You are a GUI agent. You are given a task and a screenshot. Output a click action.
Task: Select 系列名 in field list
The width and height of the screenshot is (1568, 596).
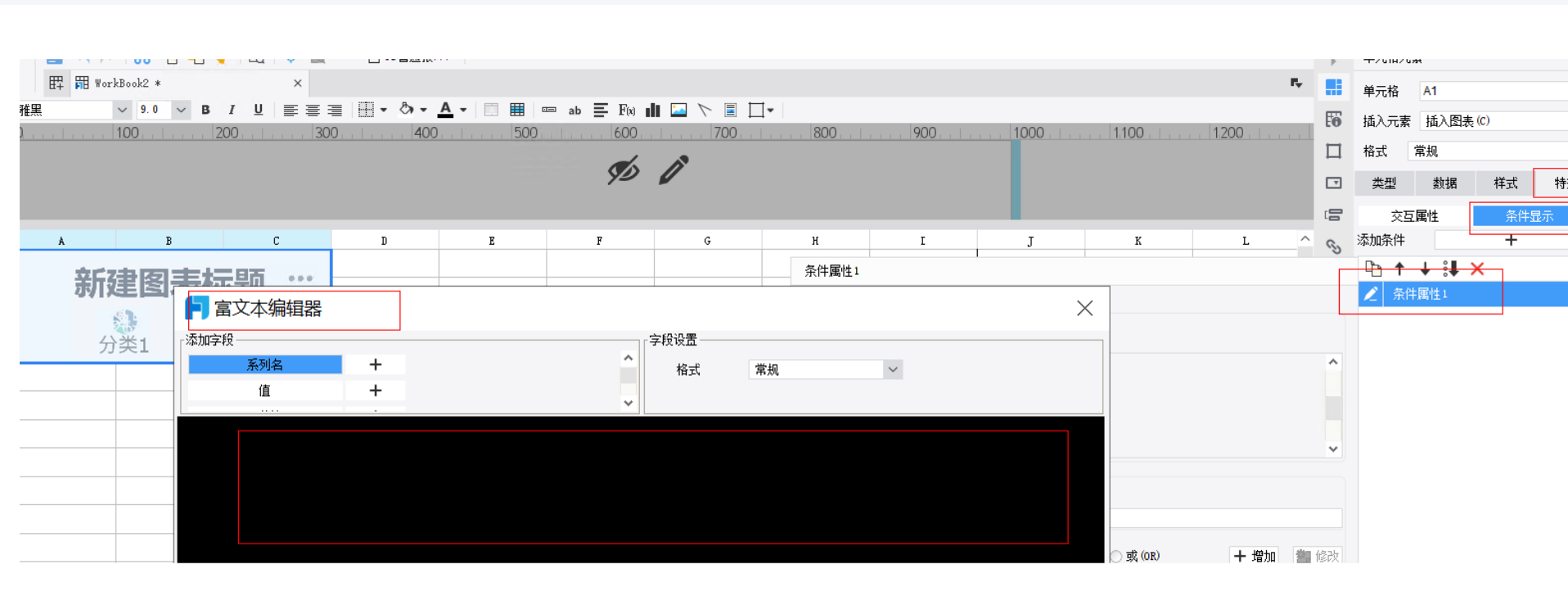(x=265, y=364)
